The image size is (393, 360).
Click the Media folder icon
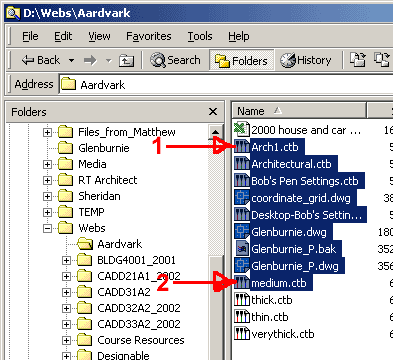(x=65, y=164)
